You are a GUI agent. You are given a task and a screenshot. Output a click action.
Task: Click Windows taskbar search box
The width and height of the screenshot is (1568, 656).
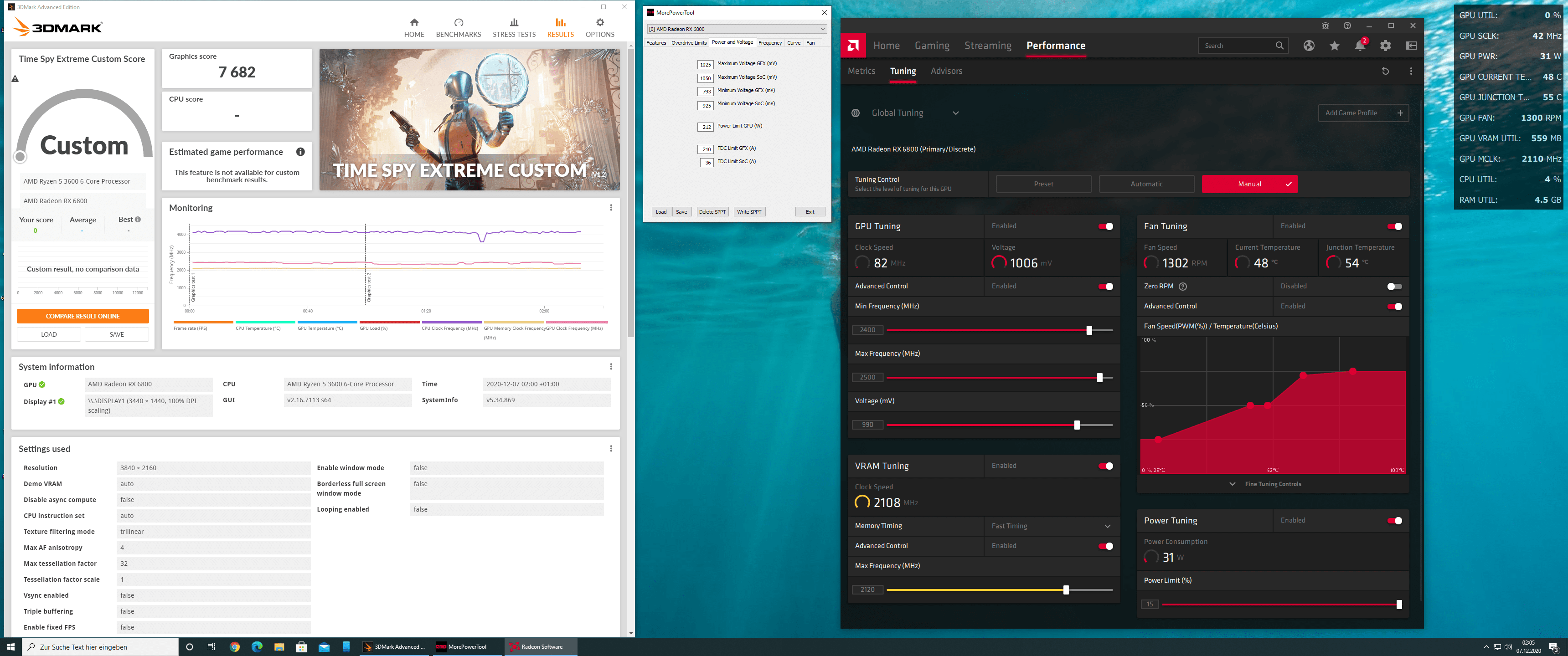click(100, 646)
